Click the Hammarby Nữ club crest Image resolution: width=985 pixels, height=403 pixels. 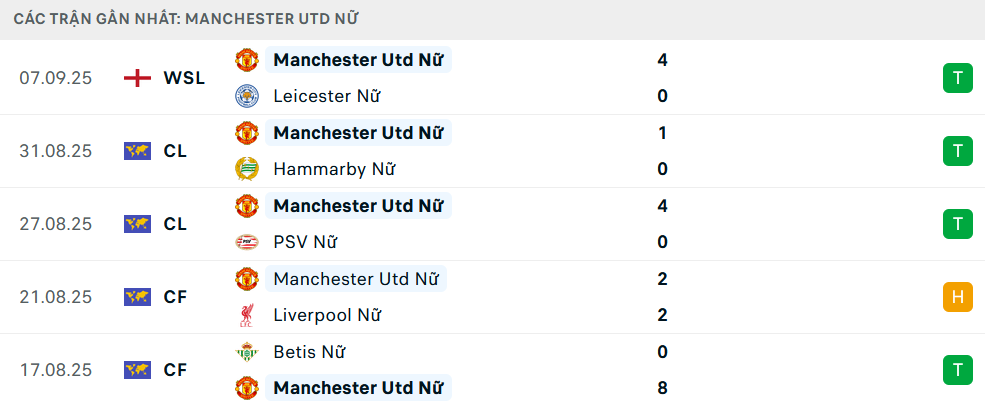point(246,169)
